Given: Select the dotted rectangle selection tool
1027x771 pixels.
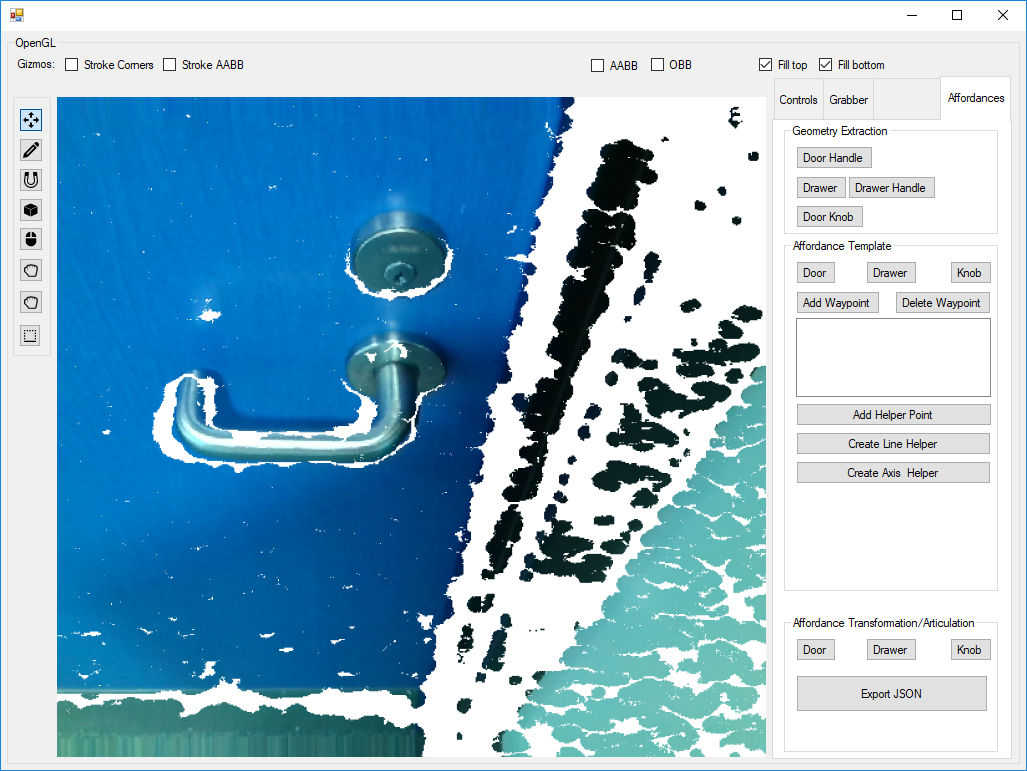Looking at the screenshot, I should click(x=31, y=335).
